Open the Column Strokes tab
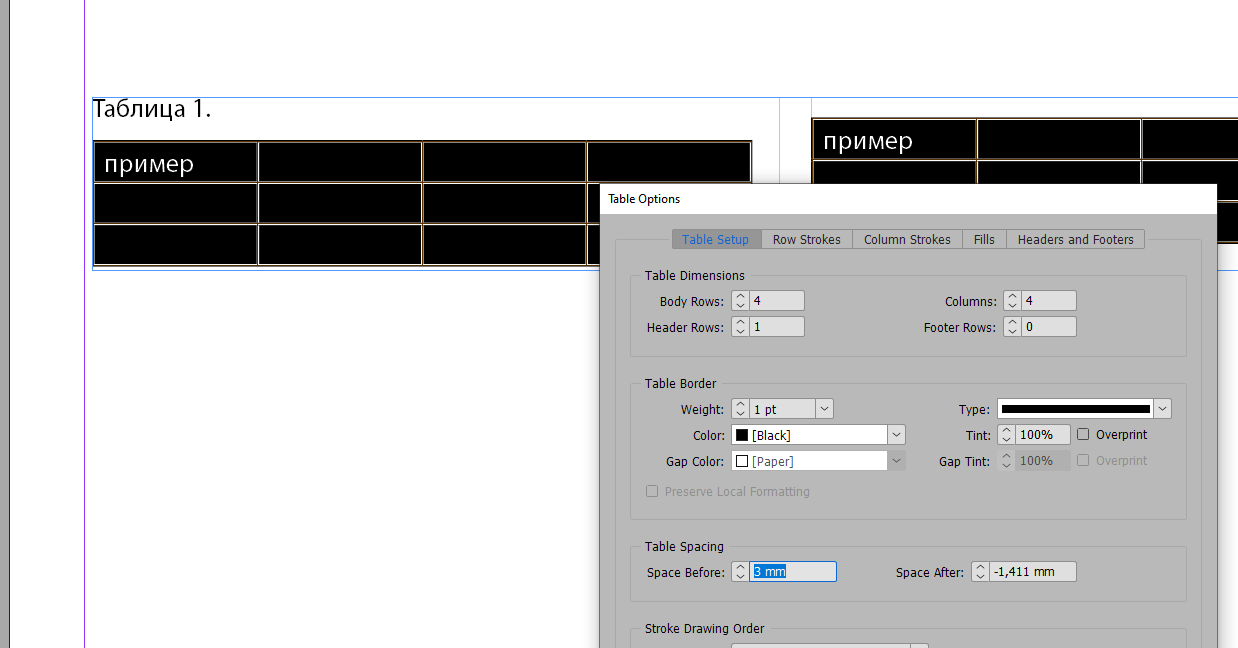The width and height of the screenshot is (1238, 648). click(x=907, y=240)
